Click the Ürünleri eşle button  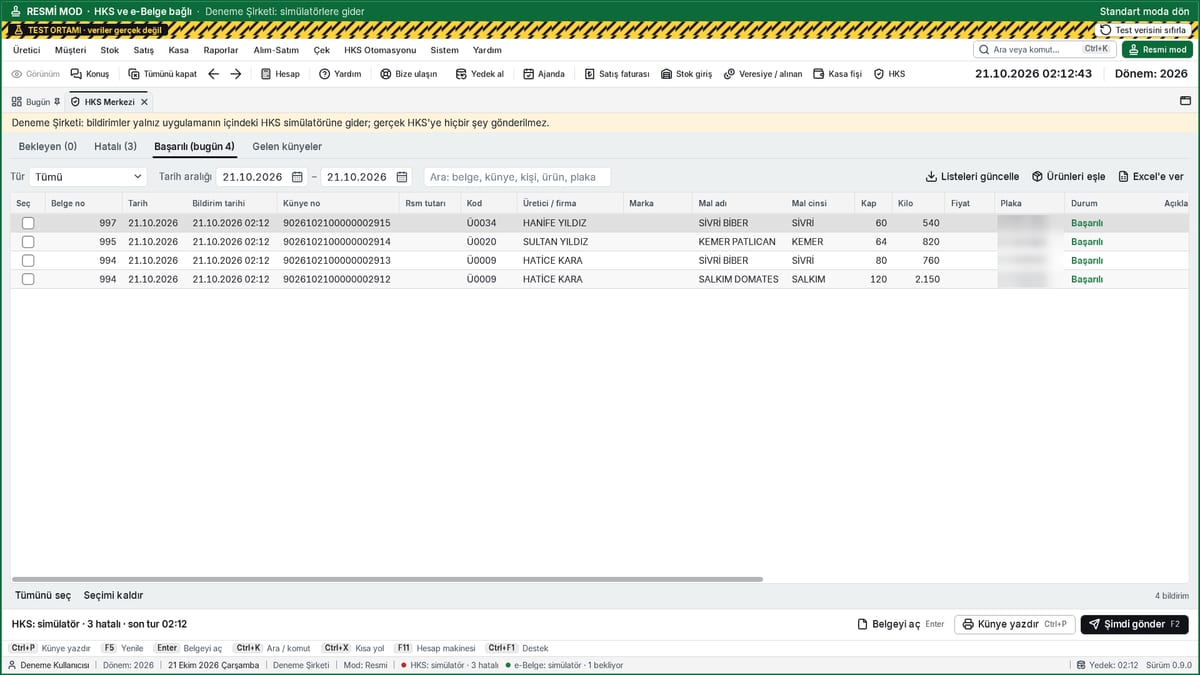click(1068, 177)
